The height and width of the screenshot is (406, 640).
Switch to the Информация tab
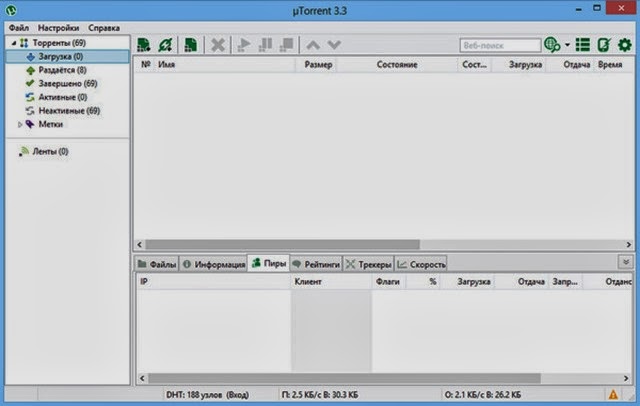coord(213,264)
